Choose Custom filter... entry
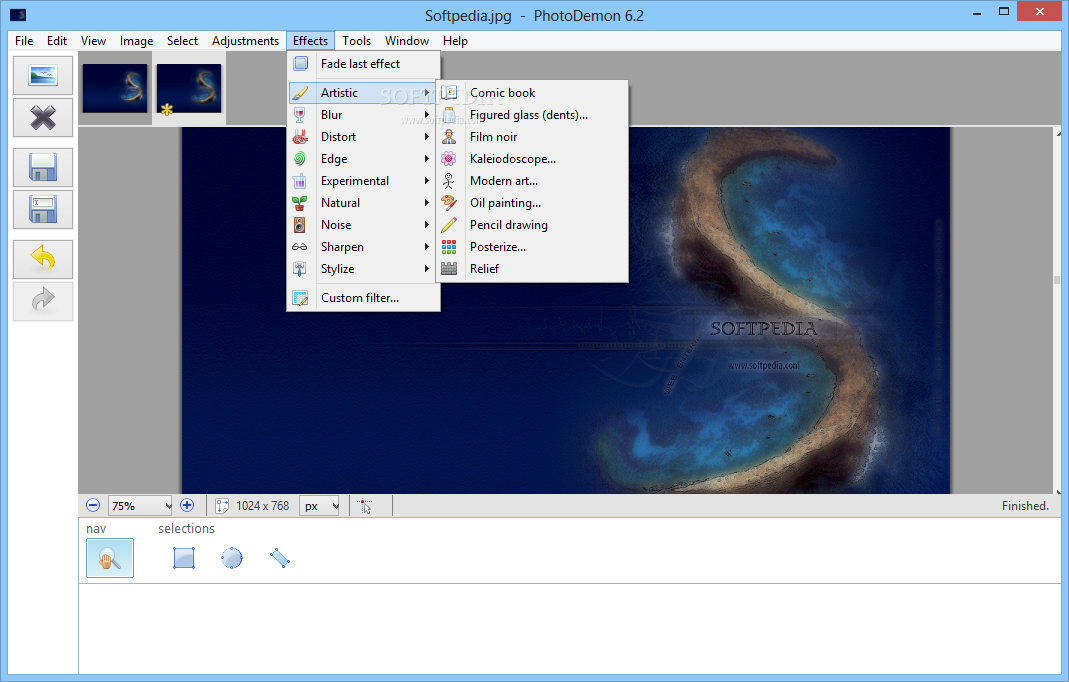This screenshot has height=682, width=1069. click(x=363, y=298)
